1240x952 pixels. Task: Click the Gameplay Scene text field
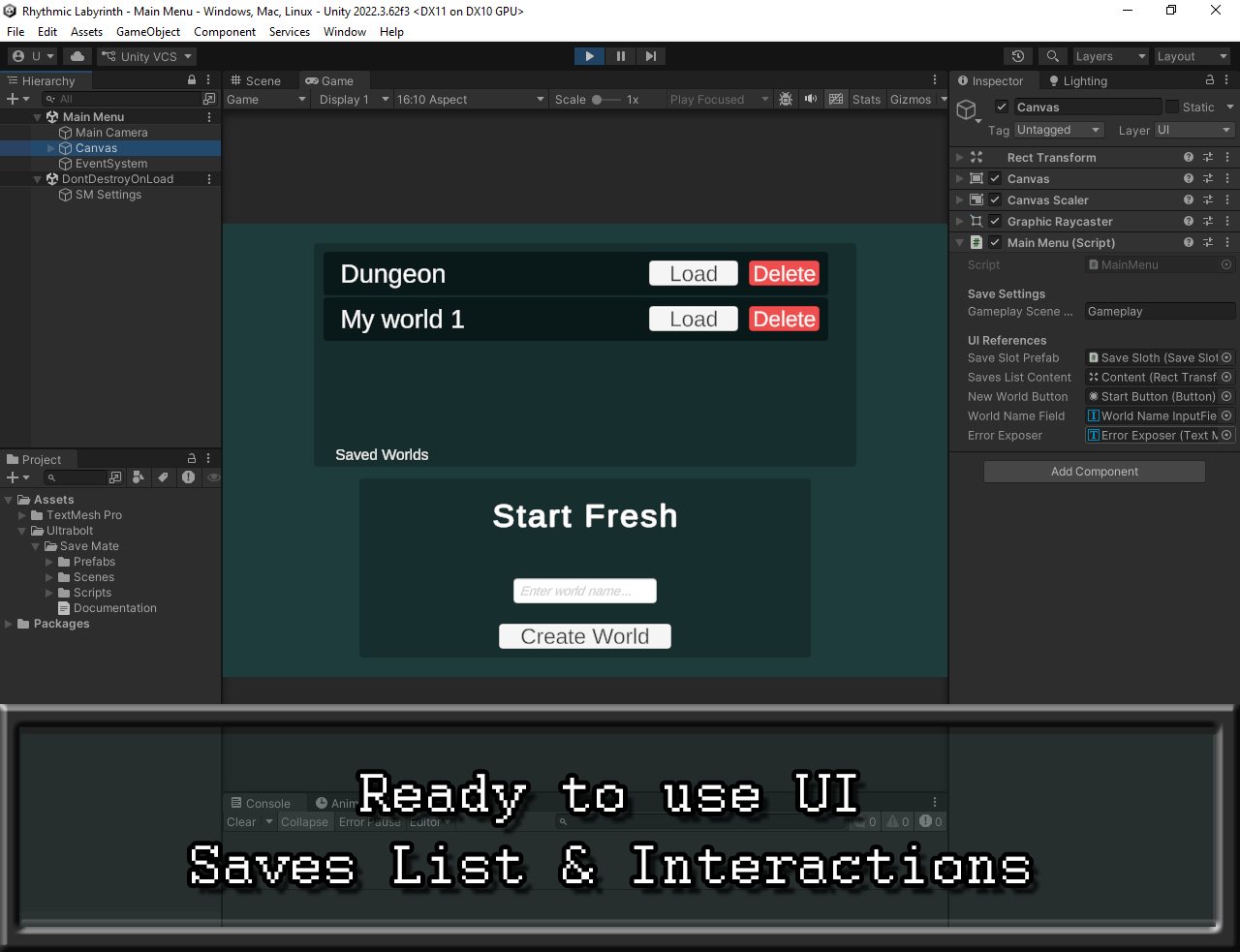point(1160,312)
